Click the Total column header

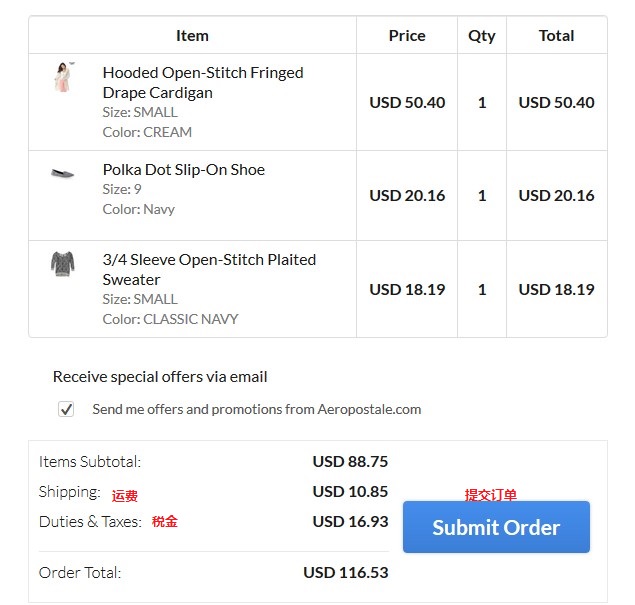556,36
